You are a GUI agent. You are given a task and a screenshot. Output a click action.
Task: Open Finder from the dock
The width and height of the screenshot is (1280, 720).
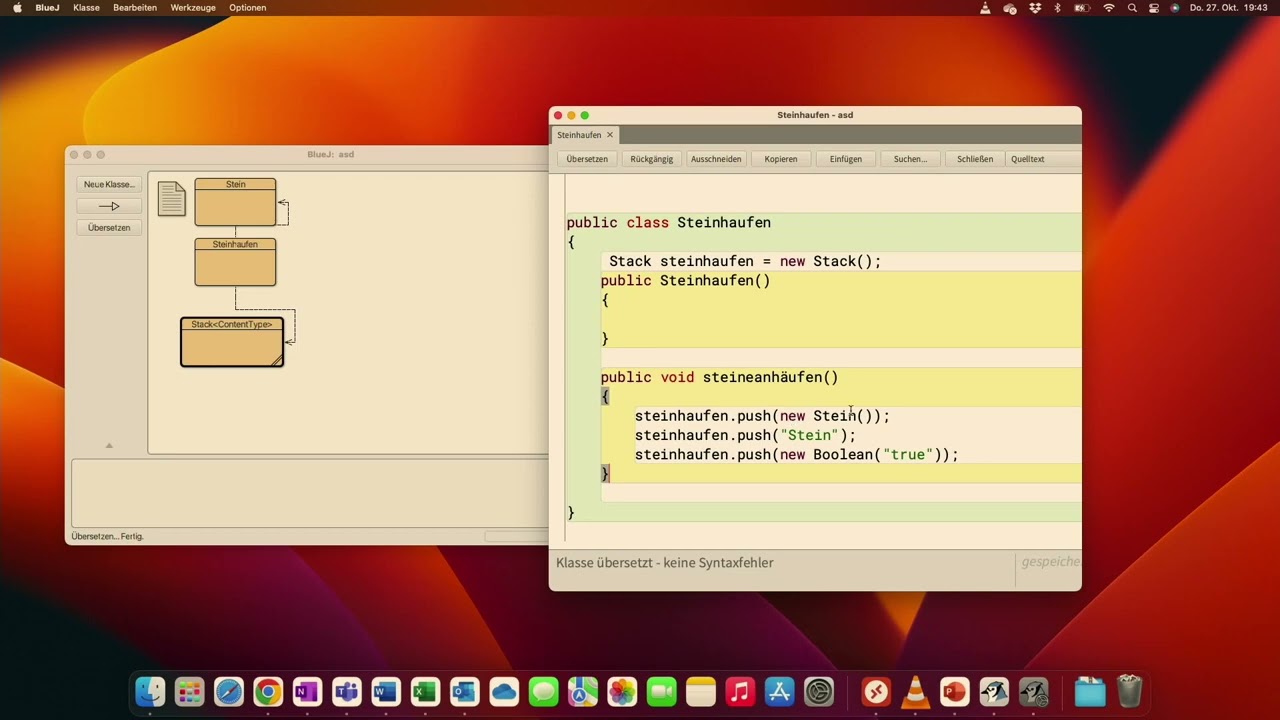[x=150, y=691]
